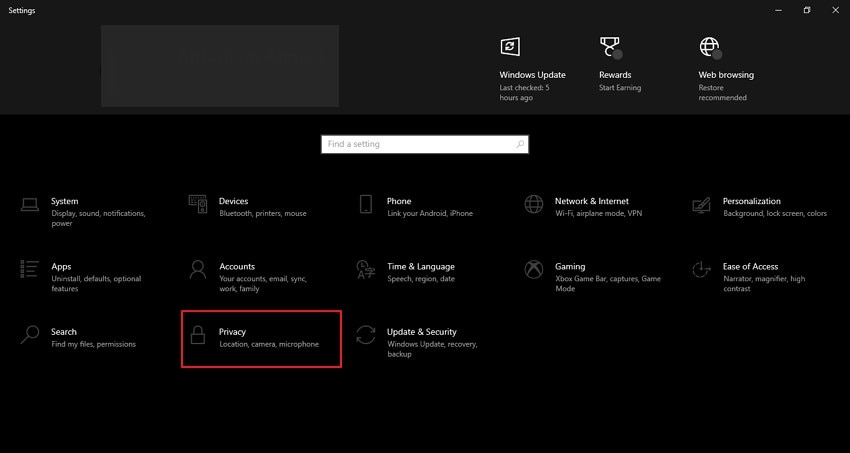Minimize the Settings window
The height and width of the screenshot is (453, 850).
pos(779,10)
